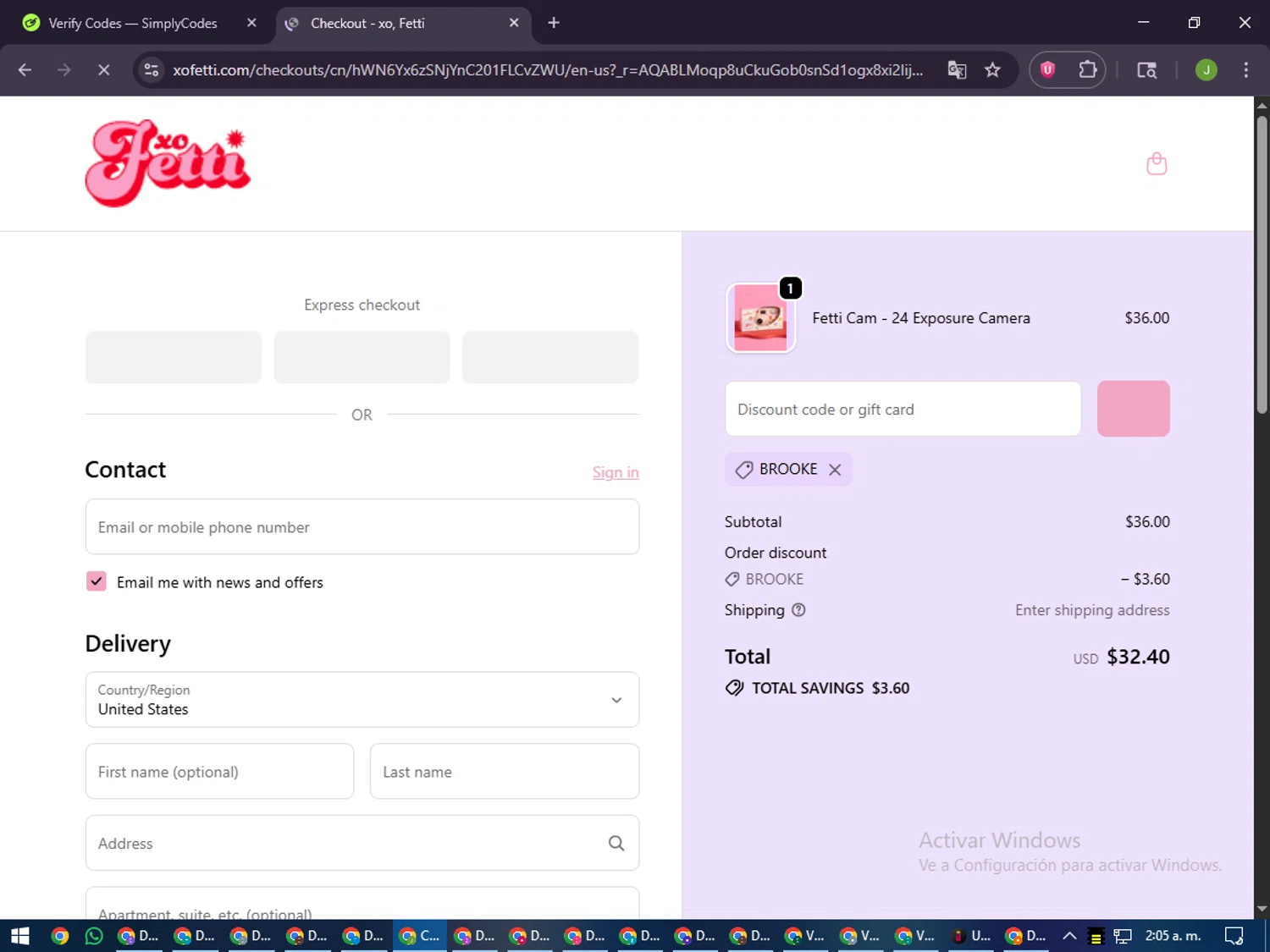Open the Extensions puzzle icon
Screen dimensions: 1270x952
pos(1087,70)
